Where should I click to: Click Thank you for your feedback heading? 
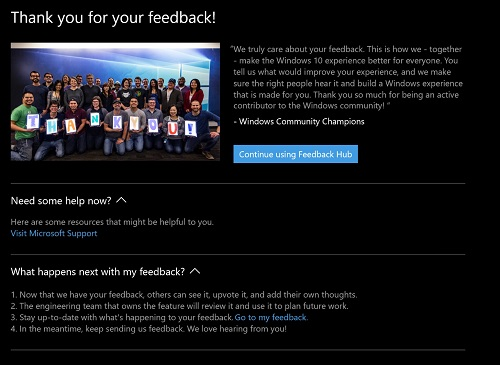coord(113,18)
